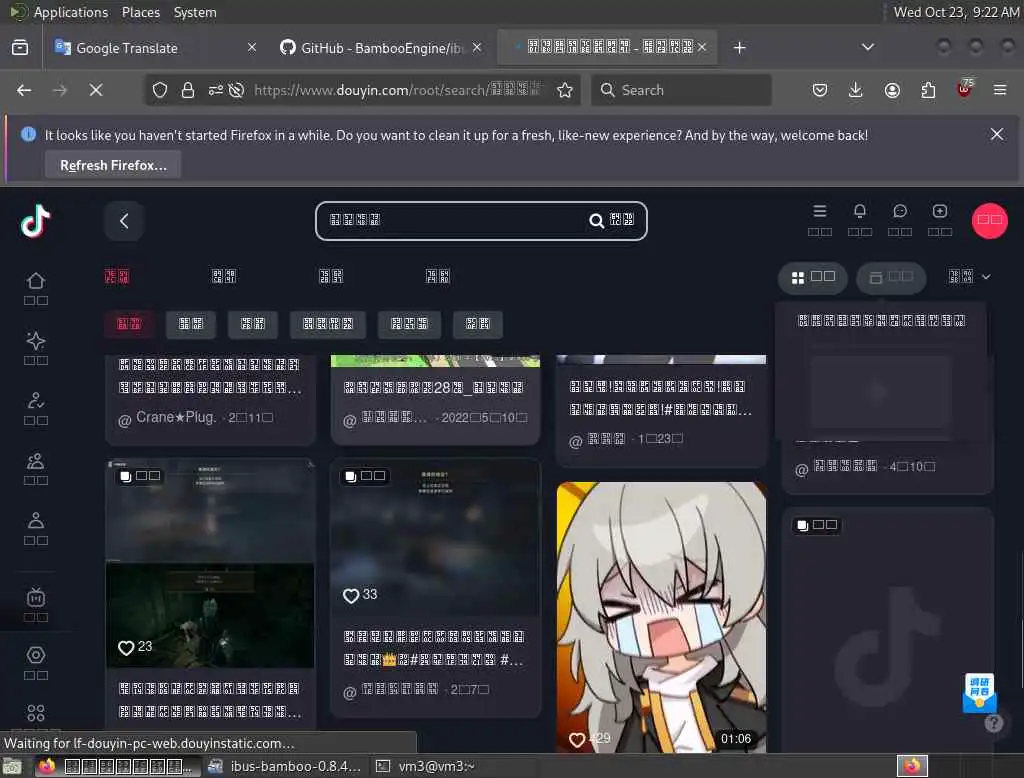
Task: Select the fourth search result tab
Action: 438,276
